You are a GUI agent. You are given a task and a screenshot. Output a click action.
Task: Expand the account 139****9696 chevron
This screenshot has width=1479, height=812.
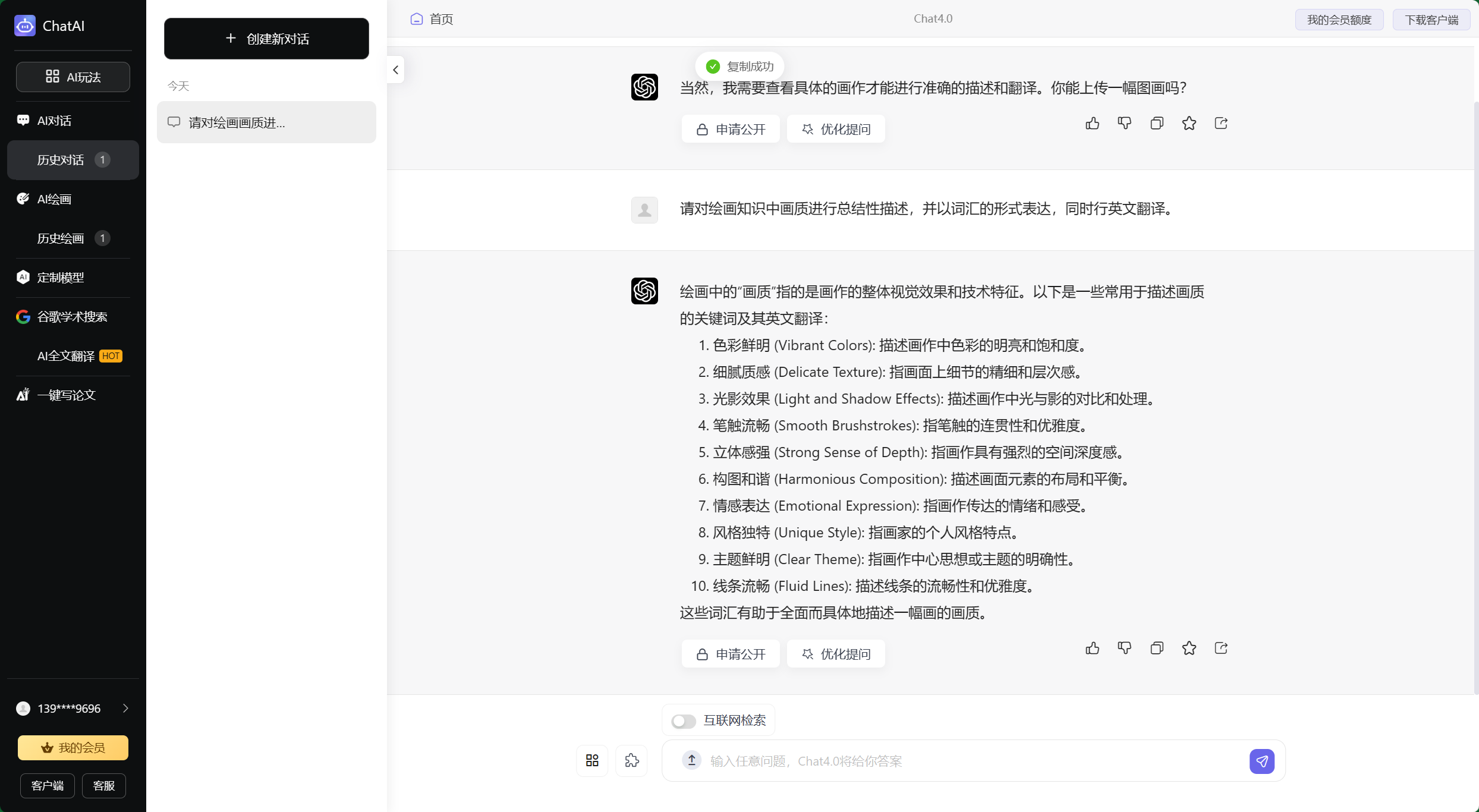(125, 708)
